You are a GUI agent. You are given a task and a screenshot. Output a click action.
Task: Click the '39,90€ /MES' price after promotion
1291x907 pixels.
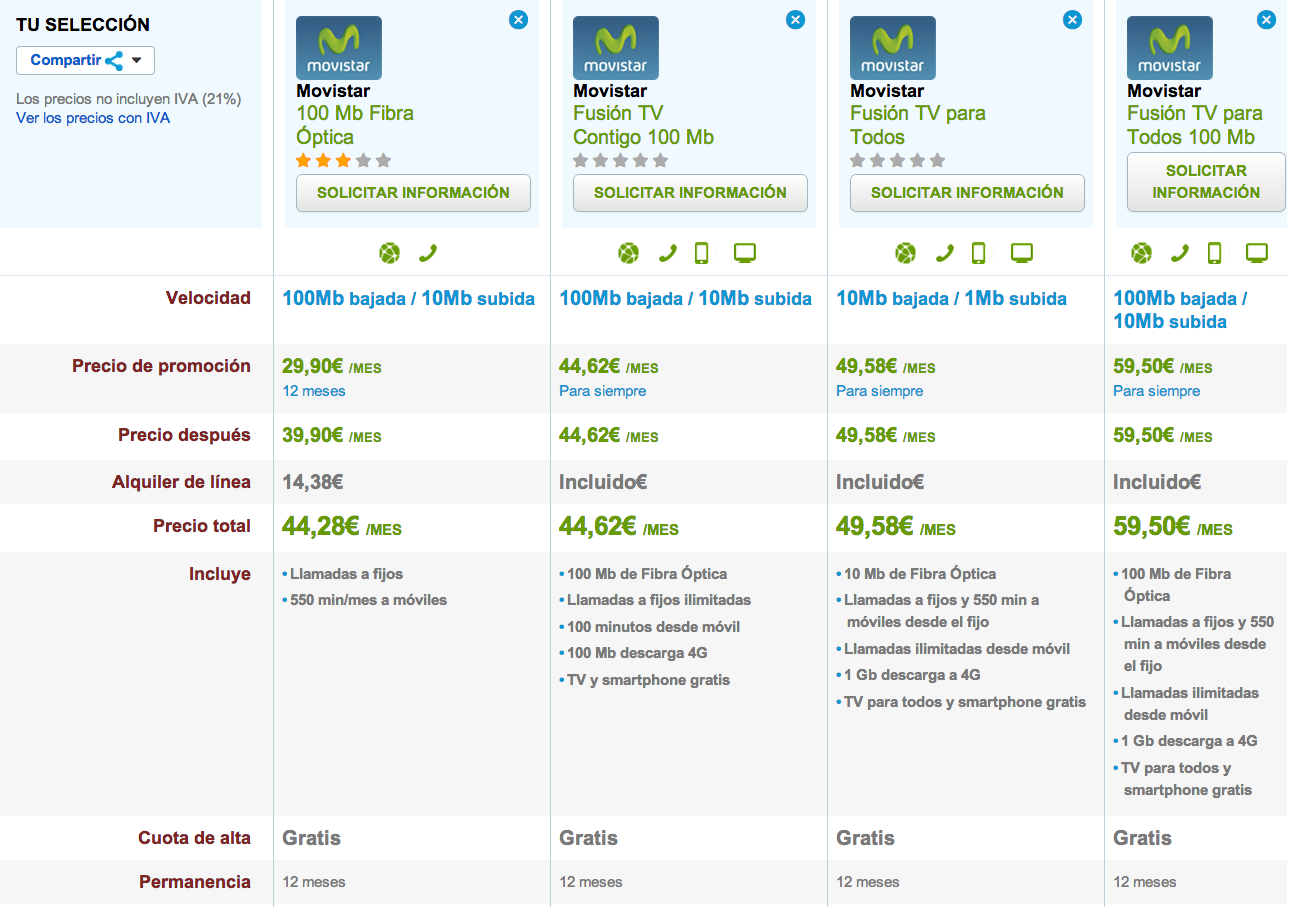332,436
